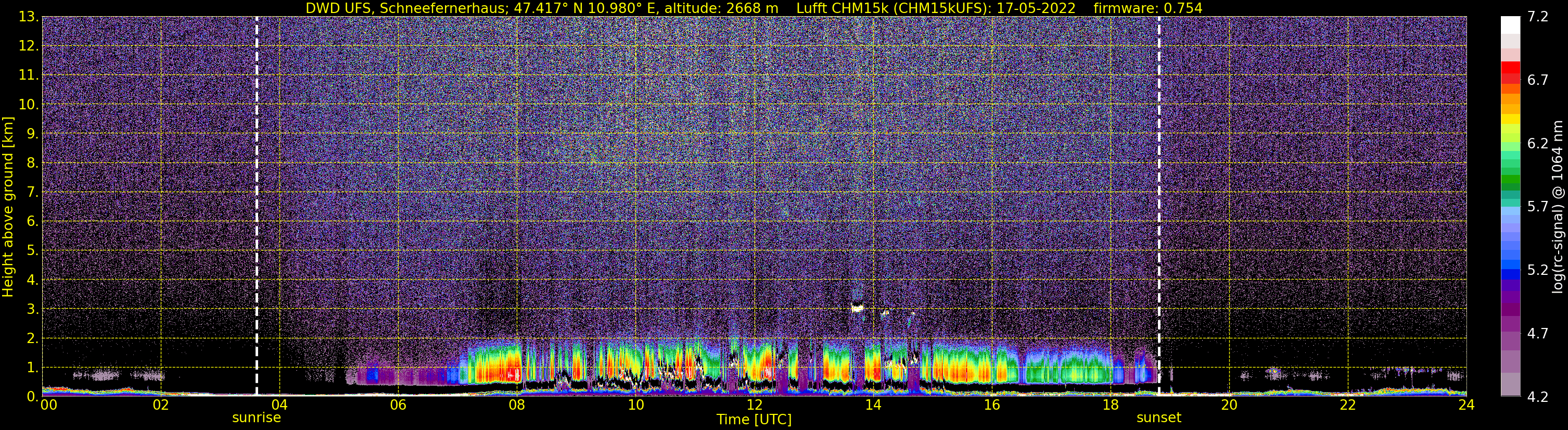Click the '12' time tick label
Image resolution: width=1568 pixels, height=430 pixels.
coord(754,406)
